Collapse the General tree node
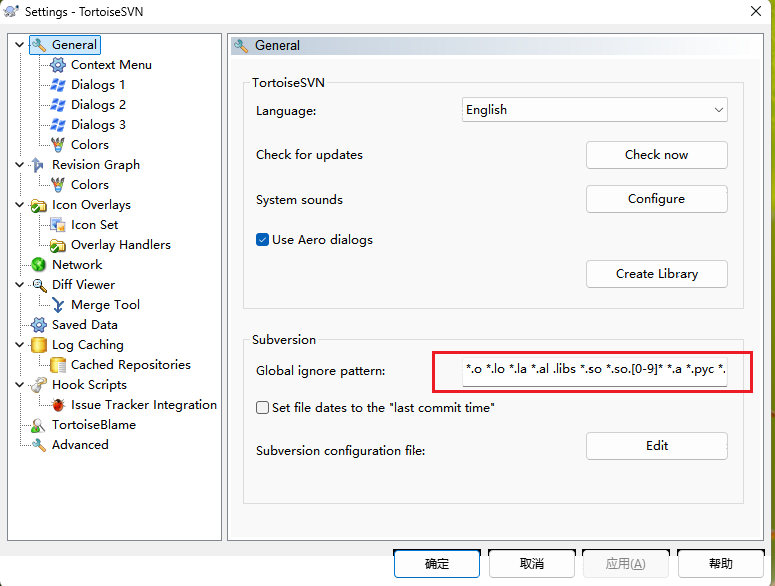 pyautogui.click(x=19, y=45)
